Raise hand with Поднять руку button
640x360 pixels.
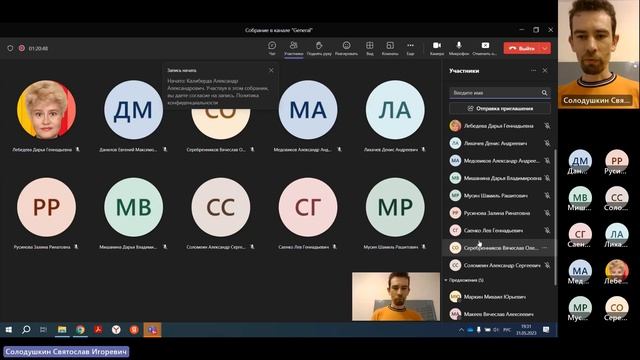pos(319,48)
